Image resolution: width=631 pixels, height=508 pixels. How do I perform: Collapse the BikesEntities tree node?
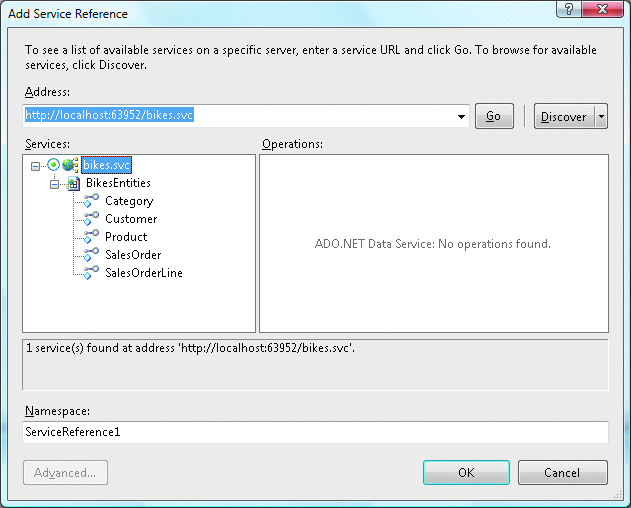click(54, 184)
